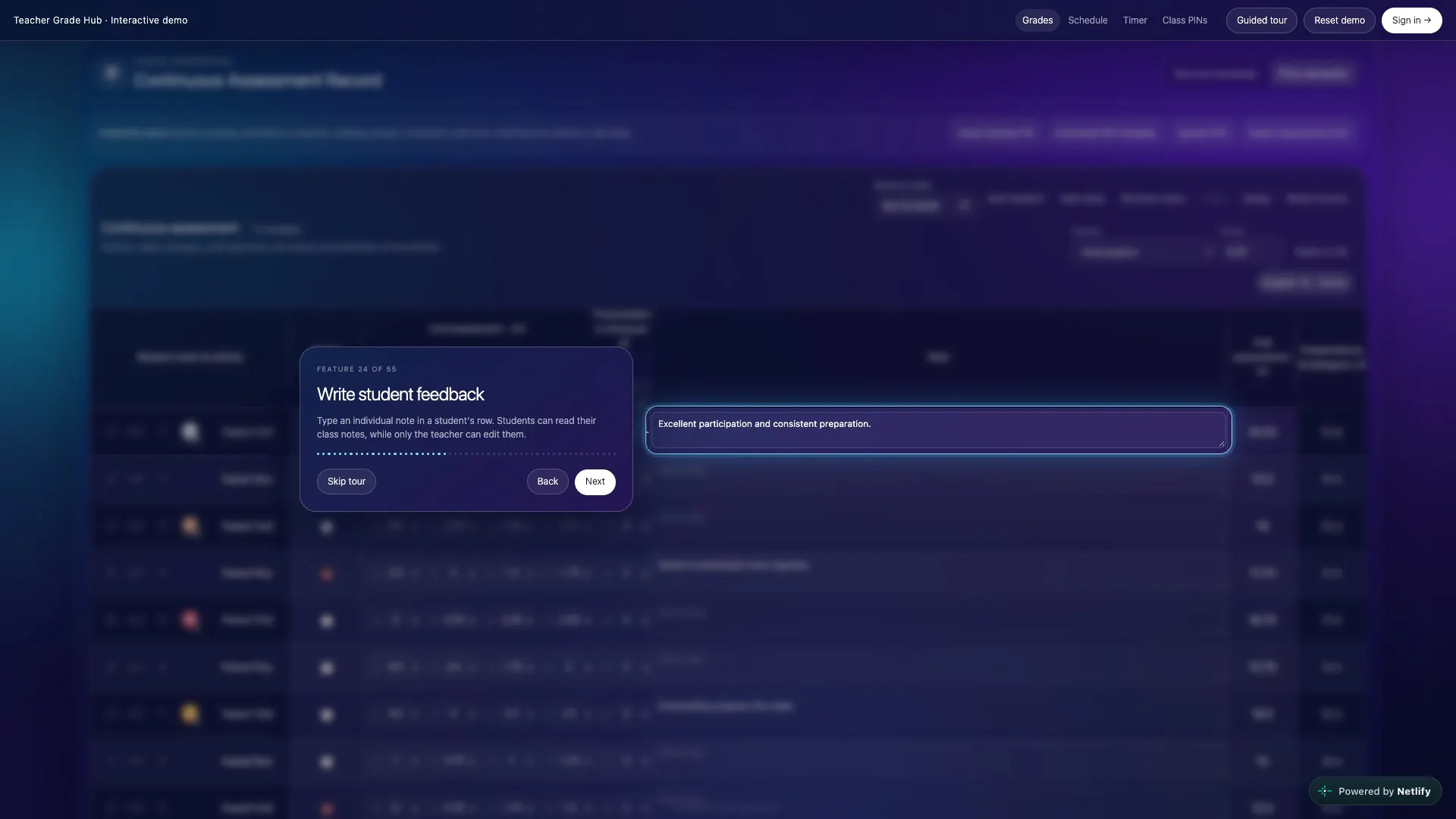Click the note textarea resize handle
The image size is (1456, 819).
1221,444
